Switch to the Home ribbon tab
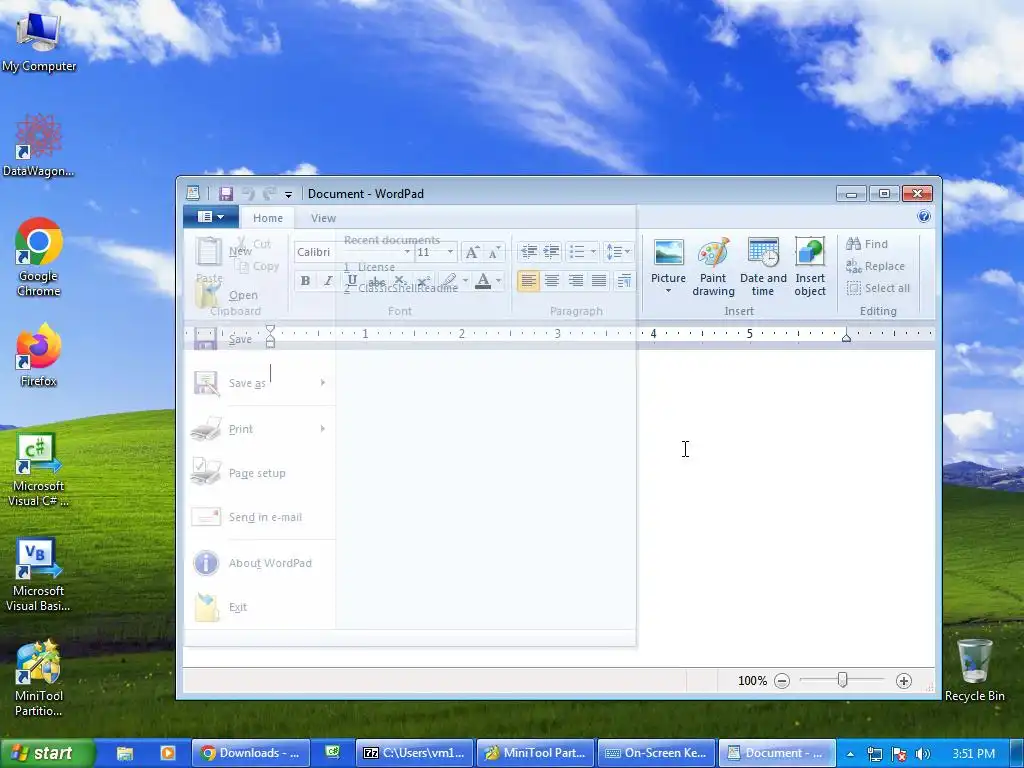Screen dimensions: 1024x768 268,218
